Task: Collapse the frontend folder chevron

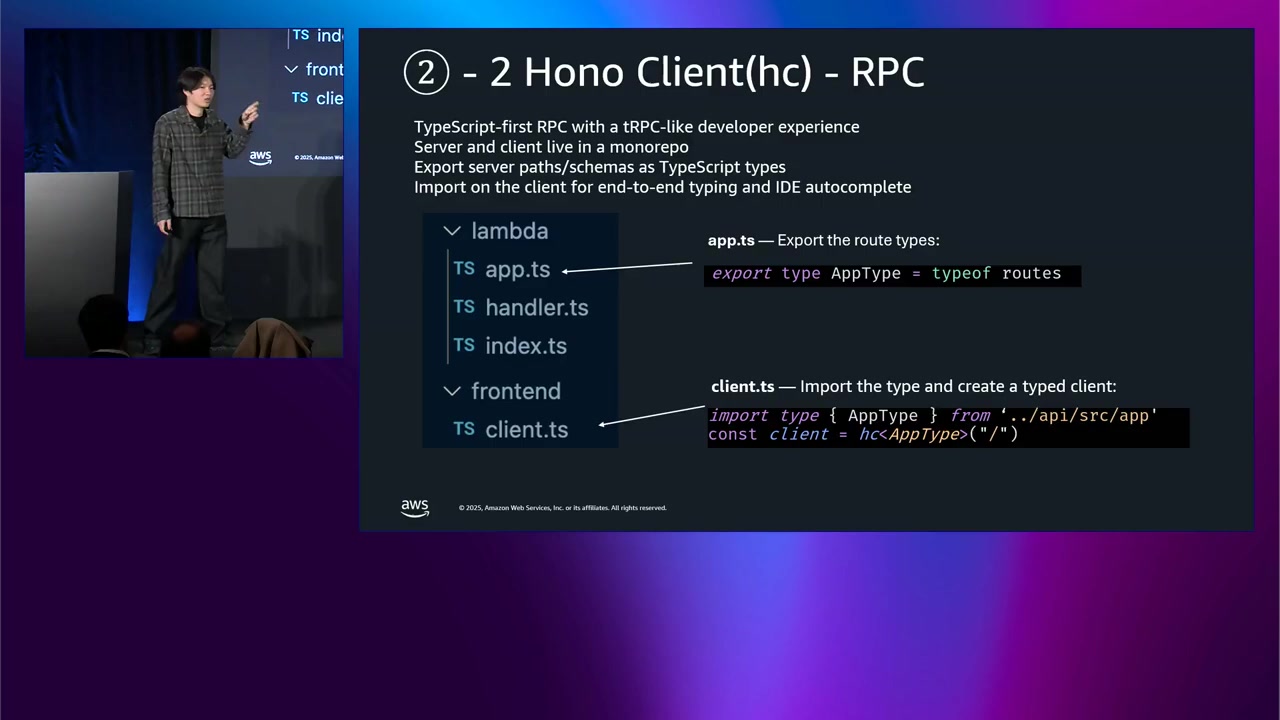Action: [452, 391]
